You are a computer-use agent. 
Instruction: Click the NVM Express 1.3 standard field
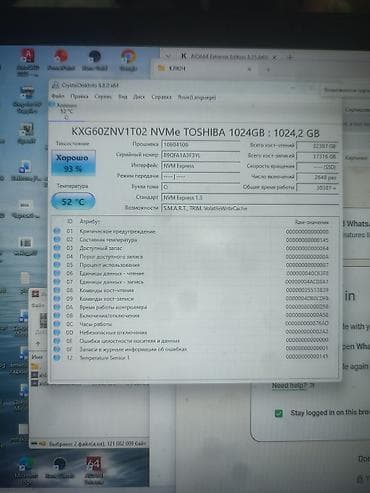(250, 197)
